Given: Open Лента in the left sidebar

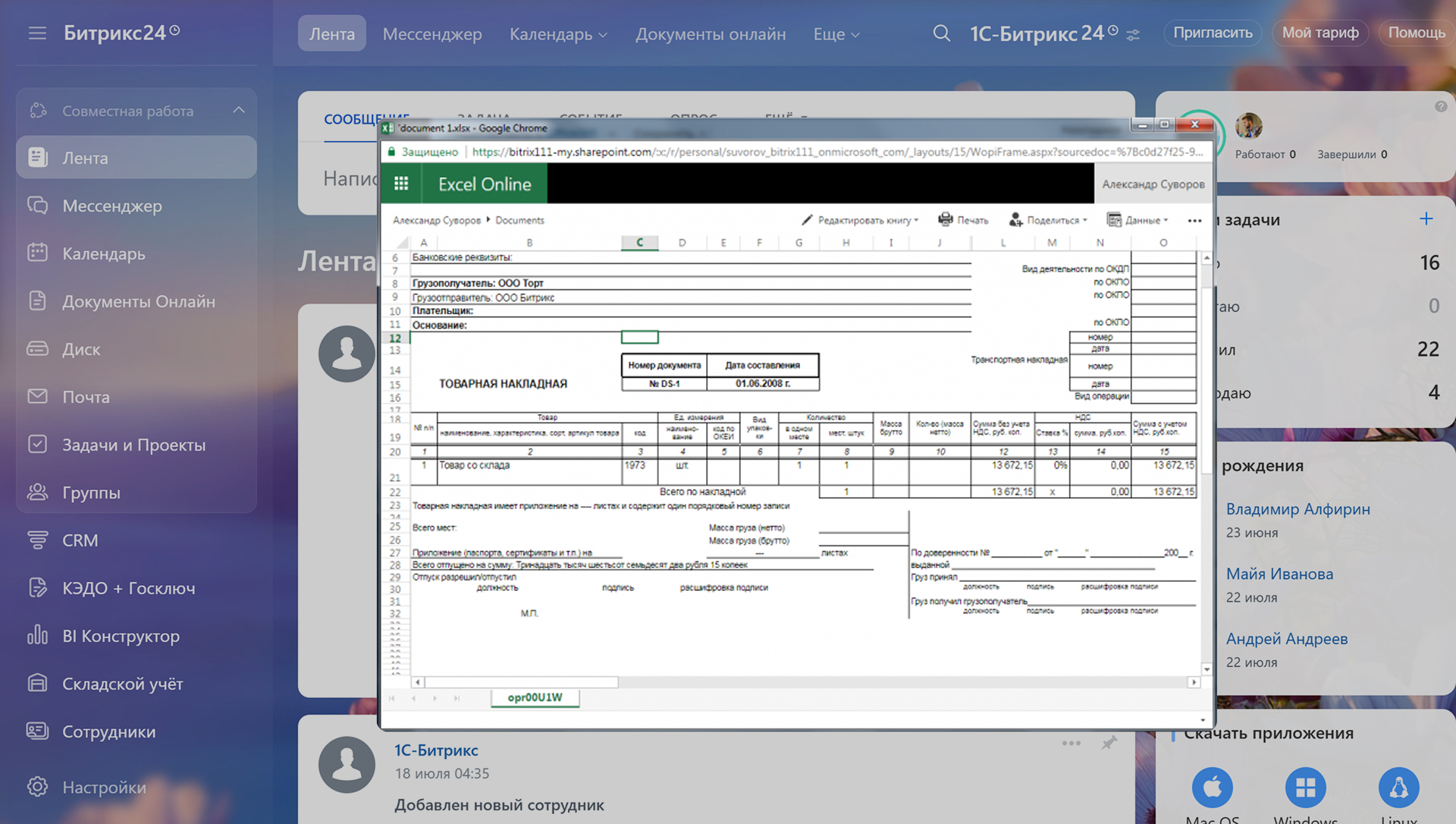Looking at the screenshot, I should coord(136,158).
